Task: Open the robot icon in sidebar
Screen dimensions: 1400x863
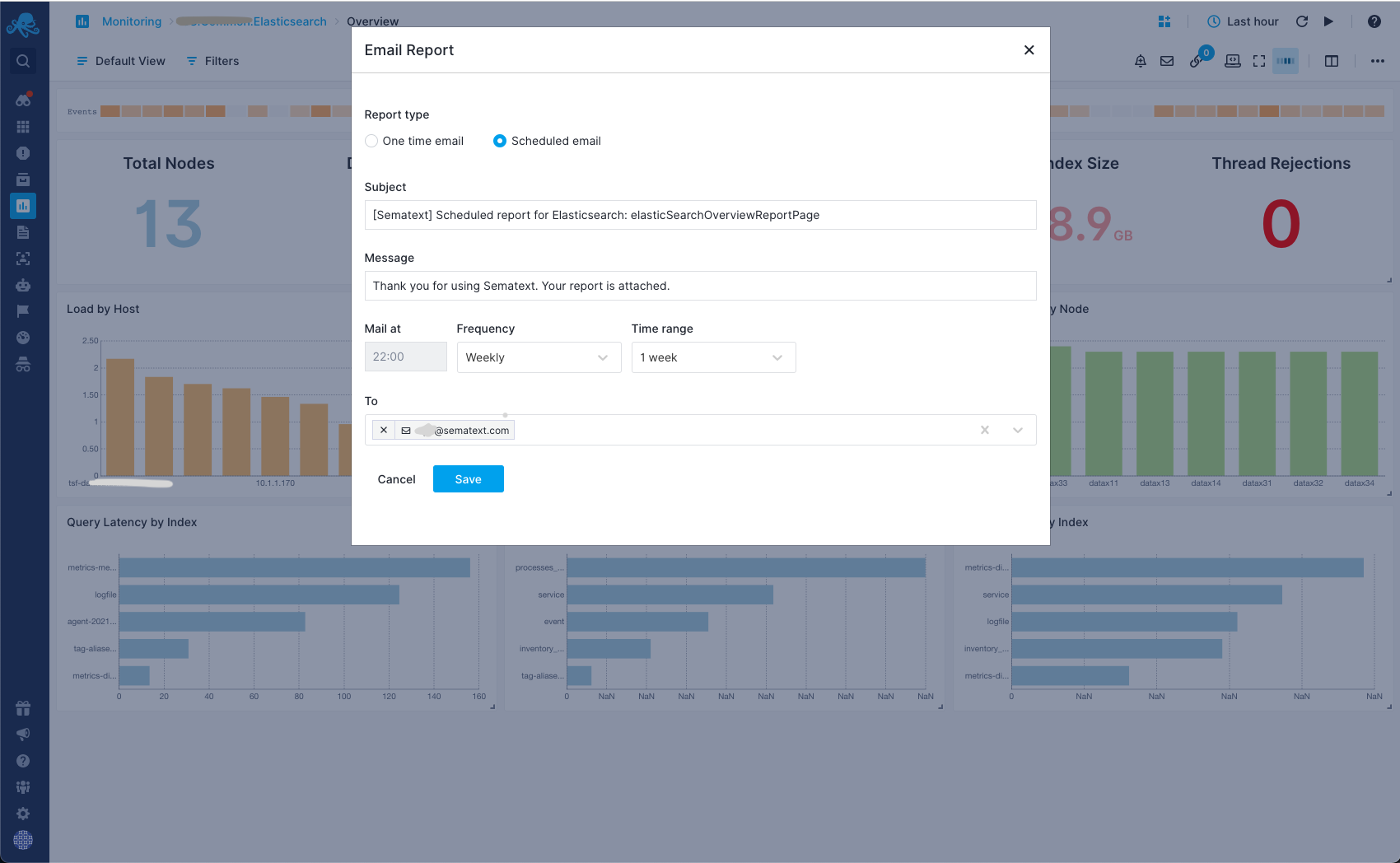Action: pos(23,285)
